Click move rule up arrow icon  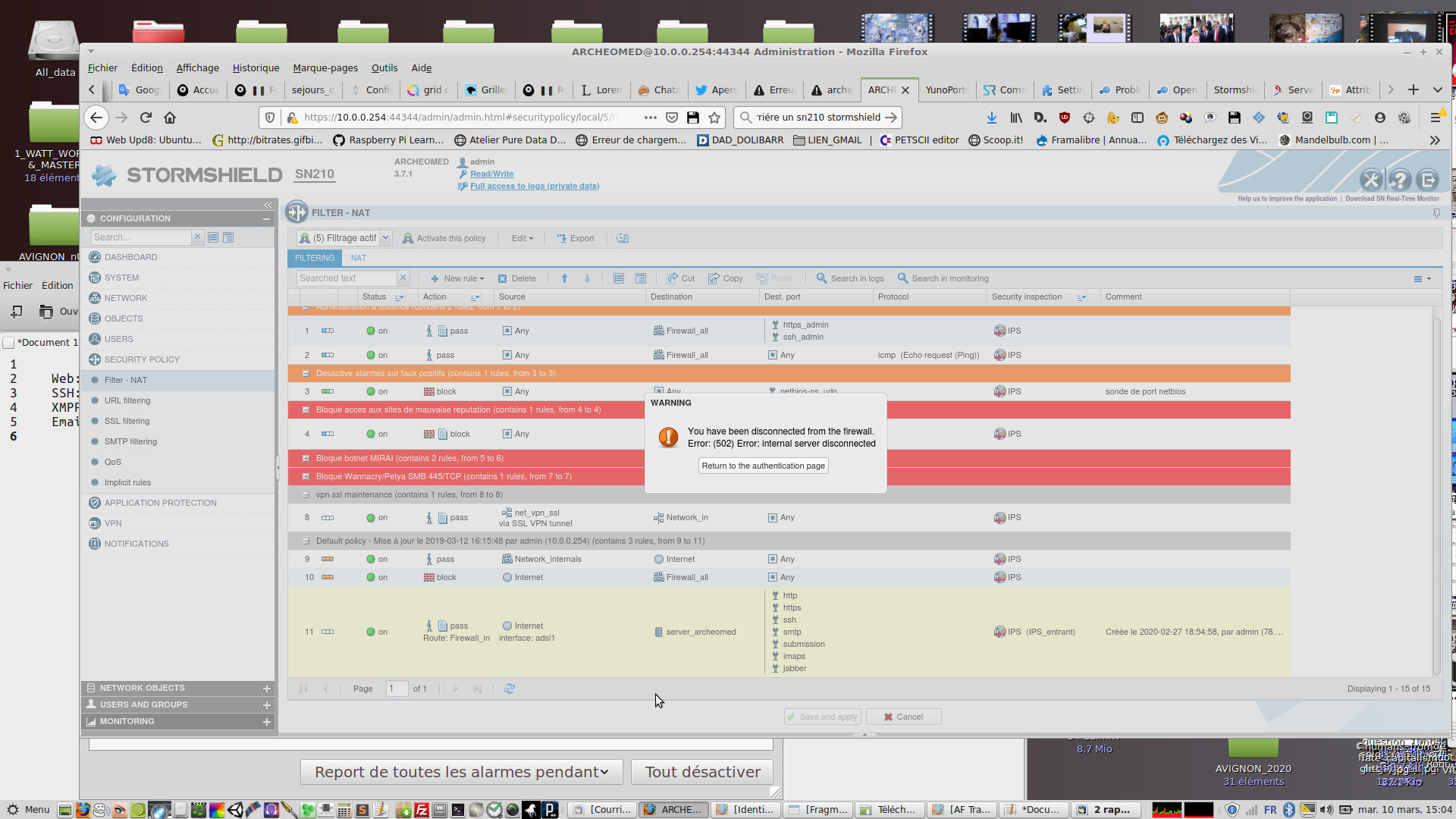(564, 278)
